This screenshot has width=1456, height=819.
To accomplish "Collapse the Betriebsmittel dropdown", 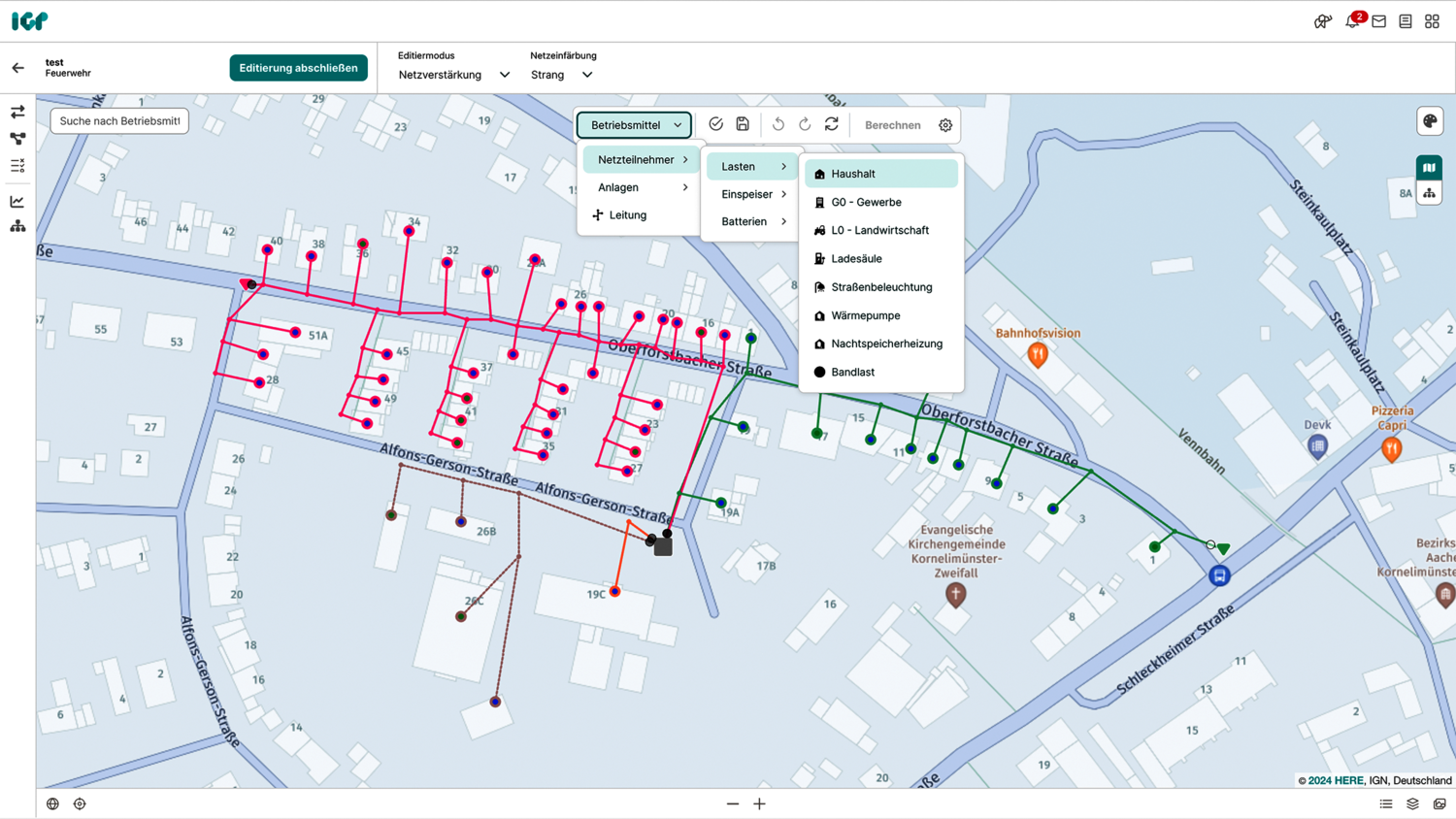I will [635, 125].
